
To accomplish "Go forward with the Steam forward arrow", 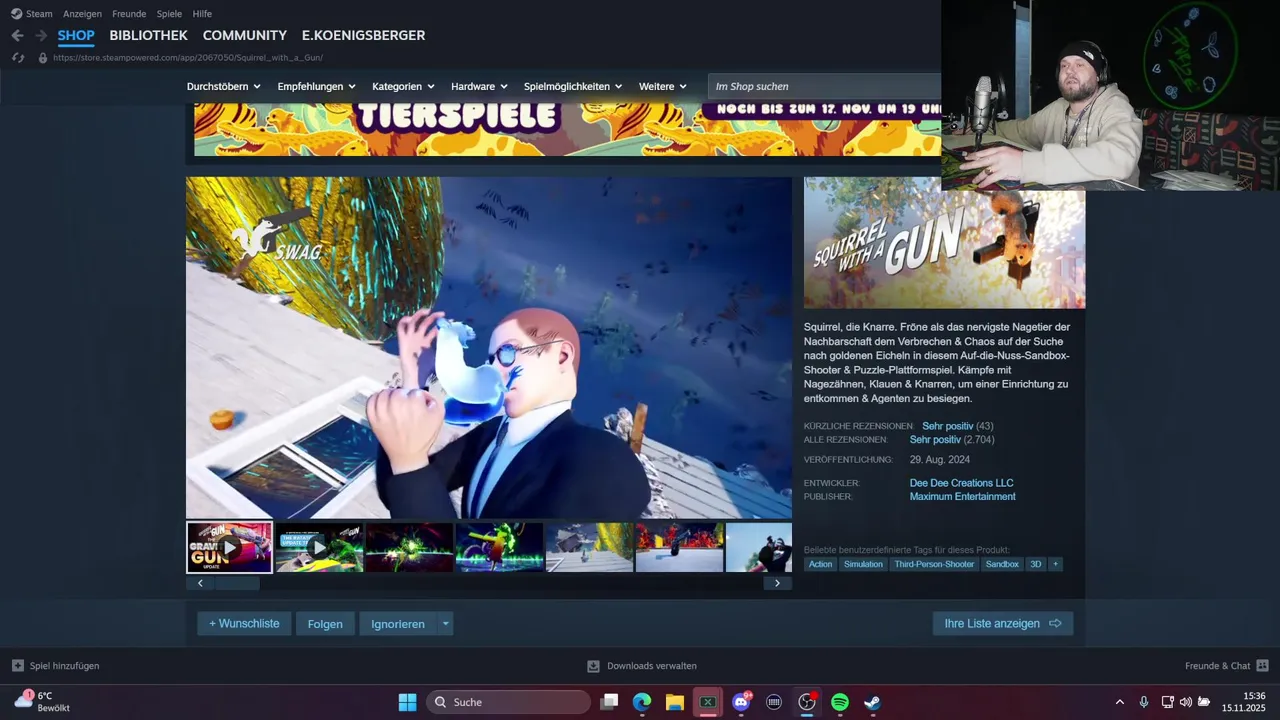I will click(41, 35).
